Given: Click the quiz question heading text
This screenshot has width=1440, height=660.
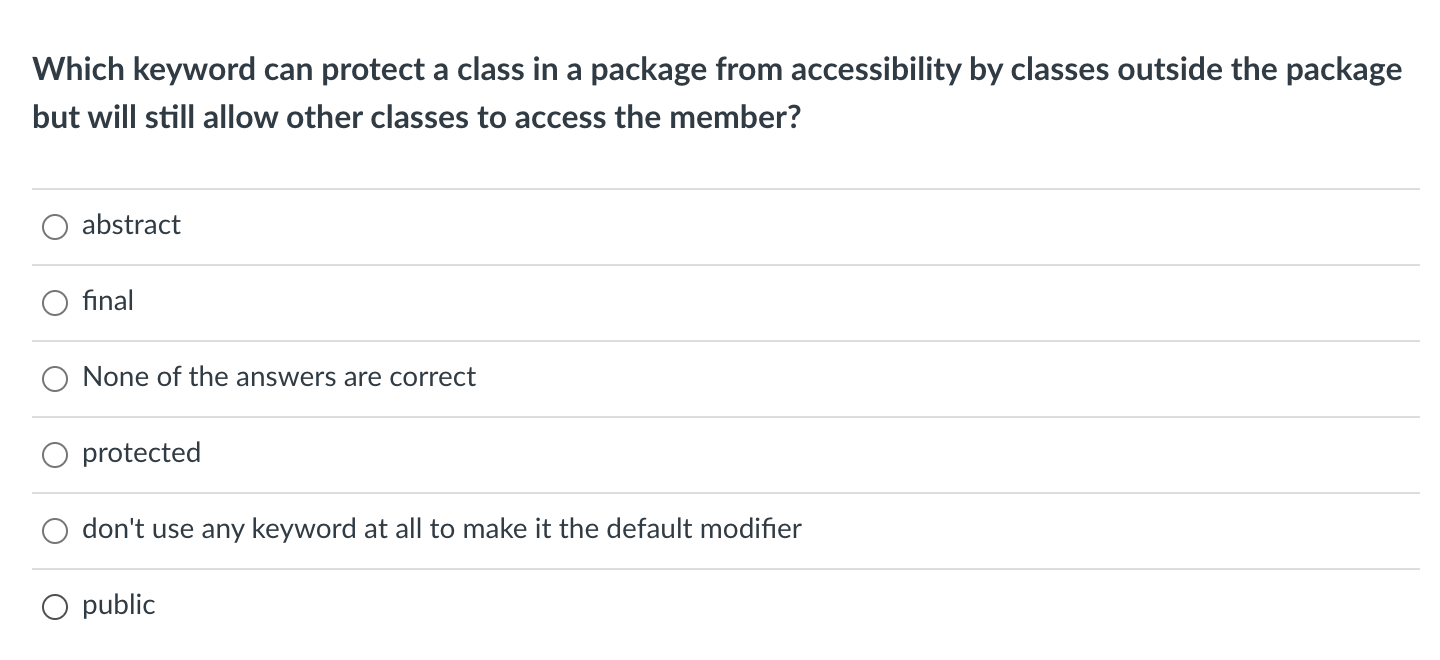Looking at the screenshot, I should (x=716, y=92).
